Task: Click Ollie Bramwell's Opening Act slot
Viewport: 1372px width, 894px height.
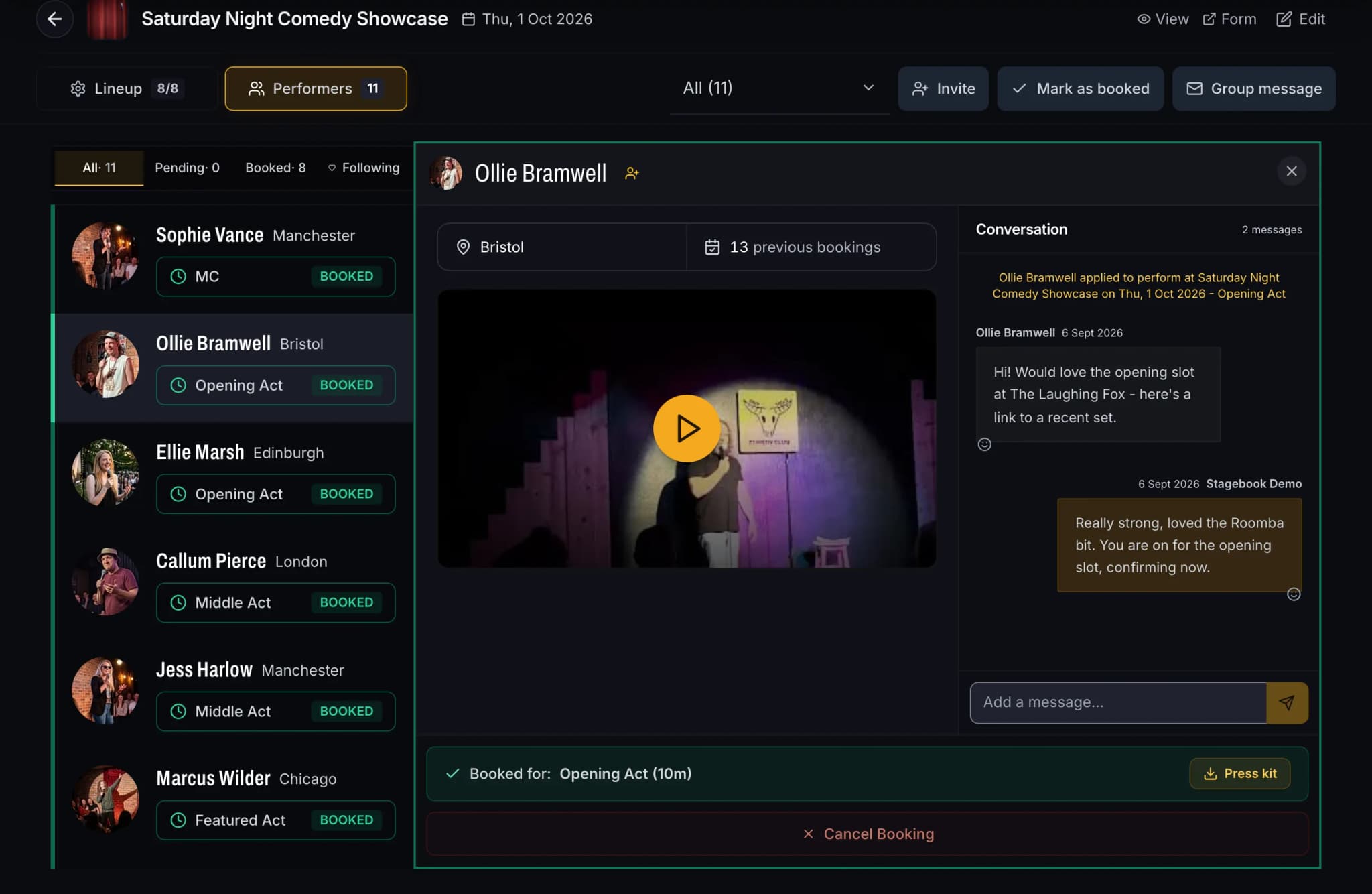Action: pyautogui.click(x=275, y=385)
